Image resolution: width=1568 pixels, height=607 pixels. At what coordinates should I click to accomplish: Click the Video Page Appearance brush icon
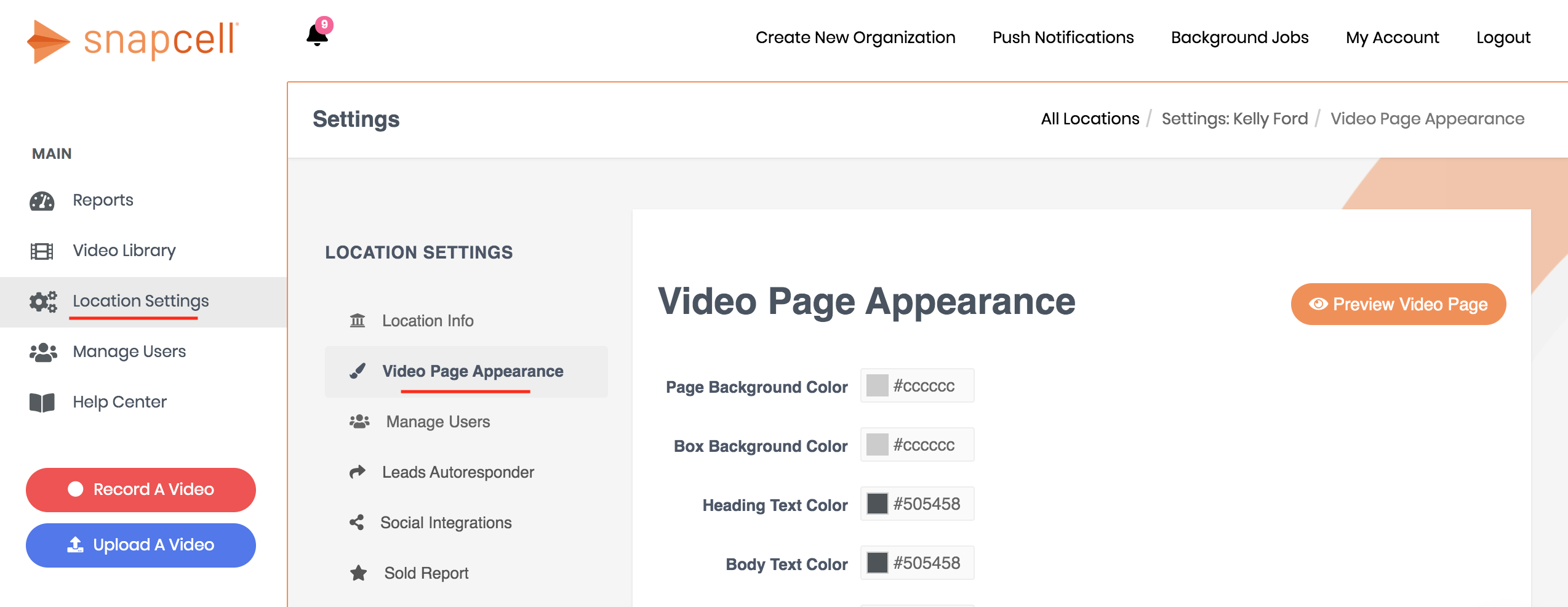coord(358,371)
